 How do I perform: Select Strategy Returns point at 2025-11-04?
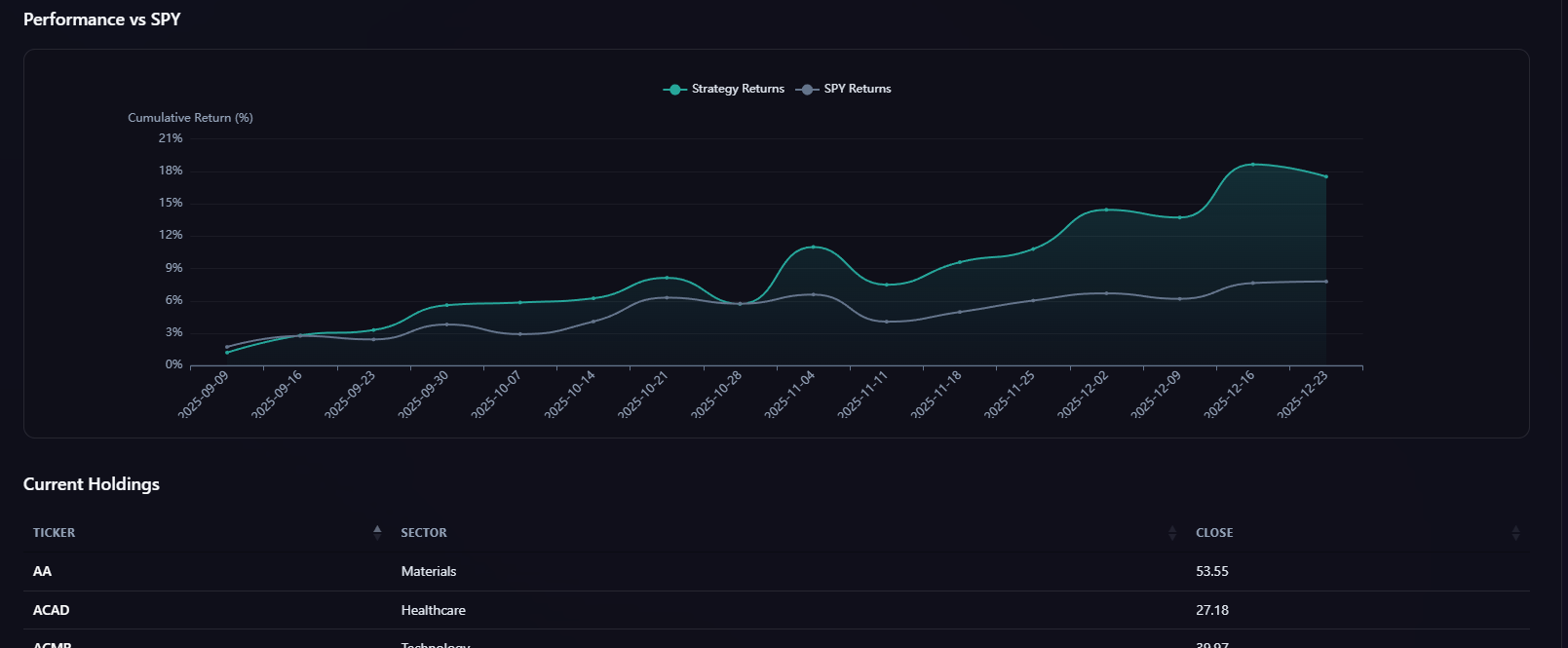(814, 247)
